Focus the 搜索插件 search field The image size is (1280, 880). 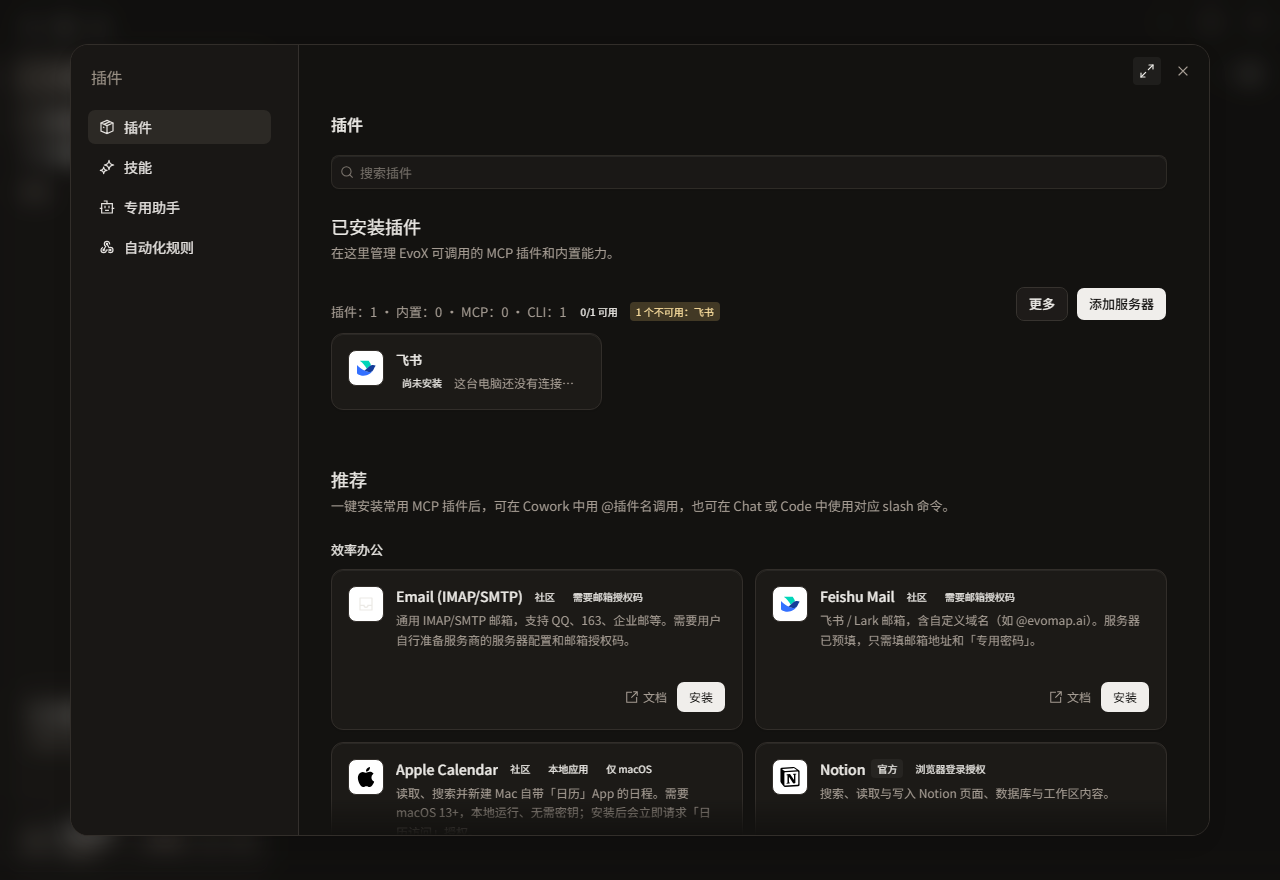click(x=748, y=172)
